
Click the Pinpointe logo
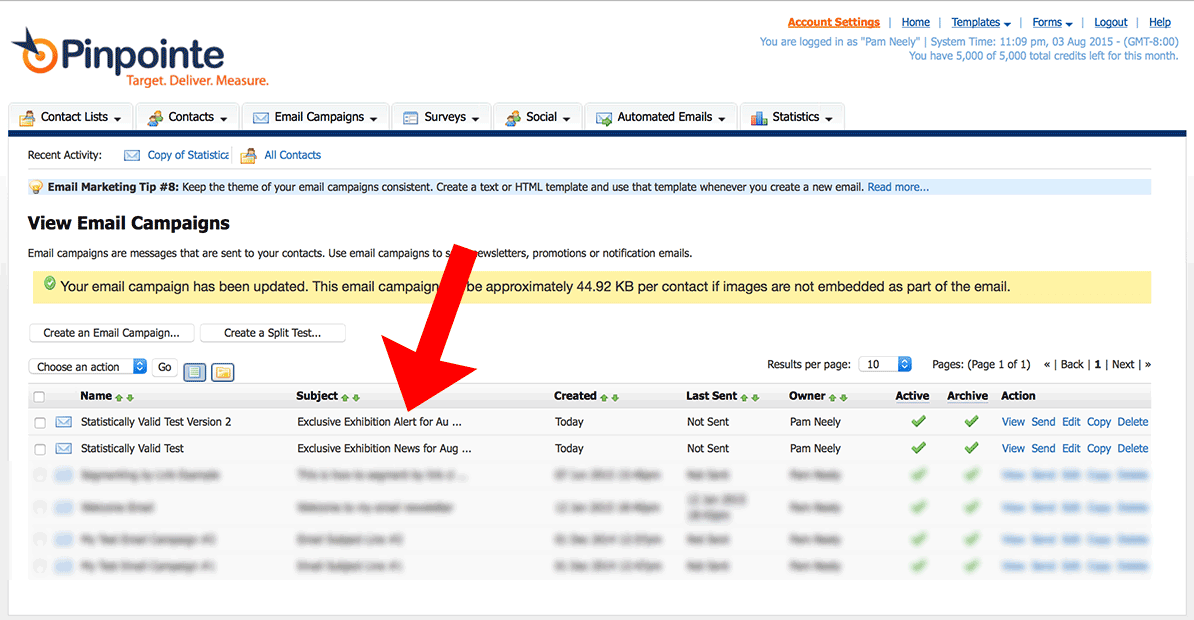(141, 58)
